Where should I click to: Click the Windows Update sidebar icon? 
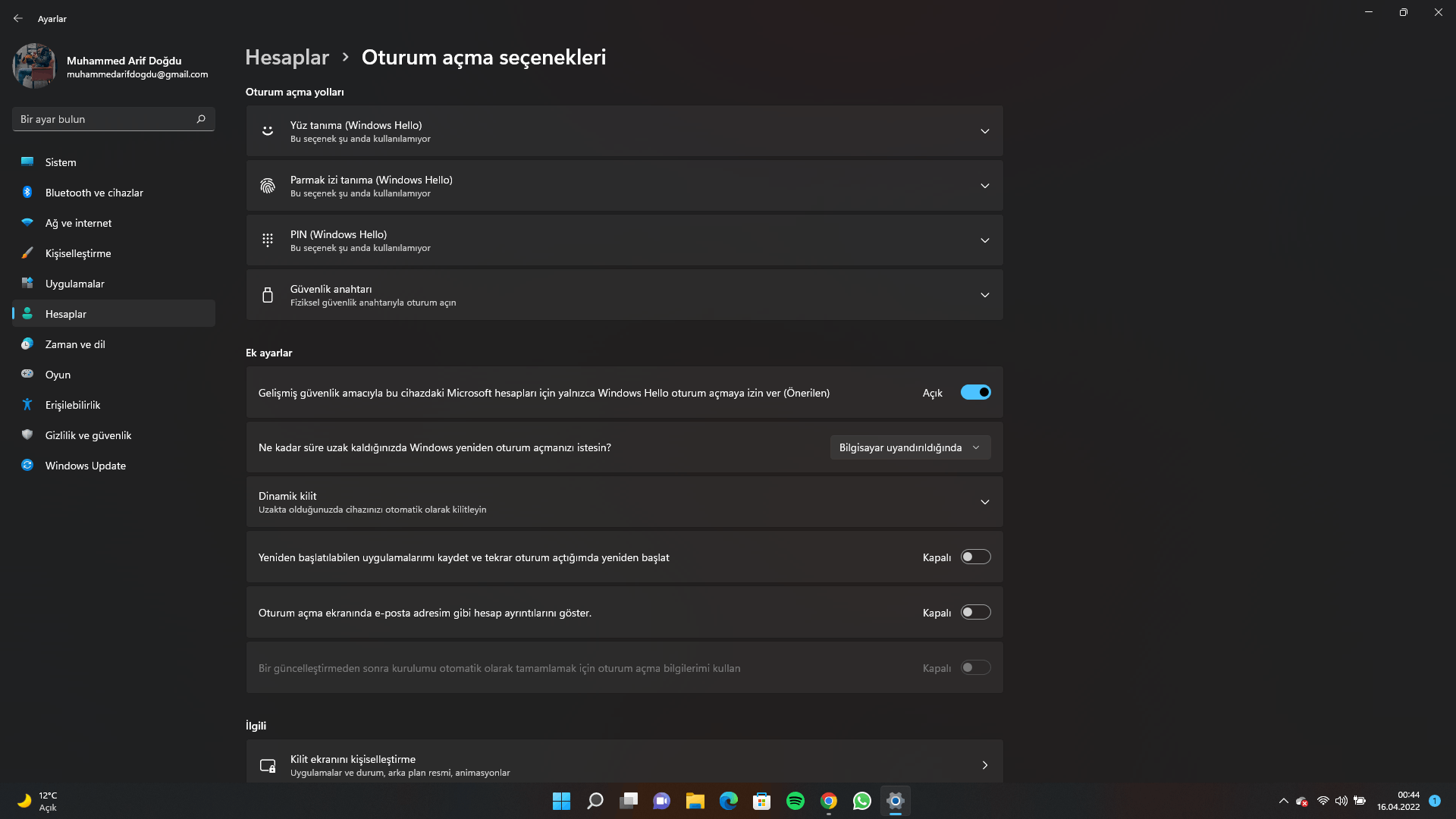(x=27, y=465)
